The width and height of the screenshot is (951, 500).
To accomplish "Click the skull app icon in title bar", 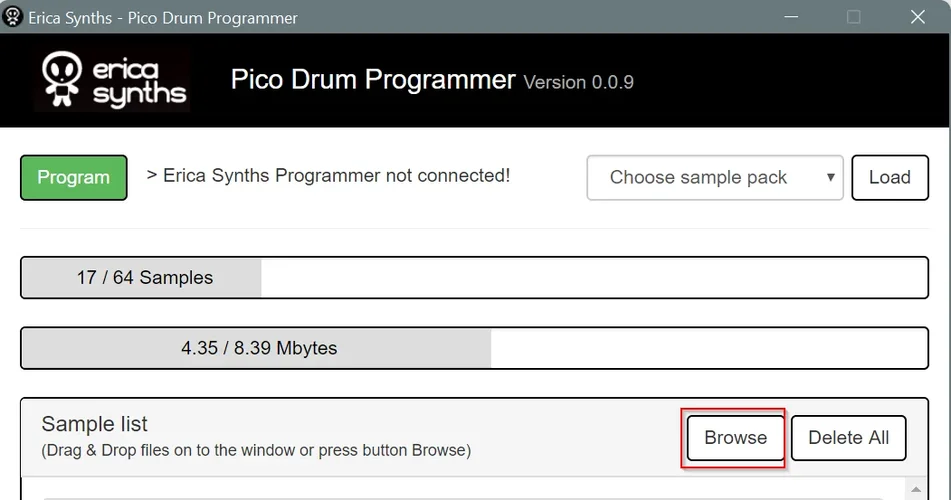I will coord(13,17).
